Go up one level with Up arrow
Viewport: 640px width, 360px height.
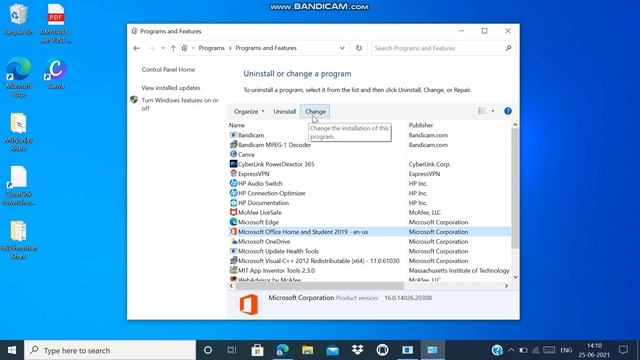(x=173, y=48)
